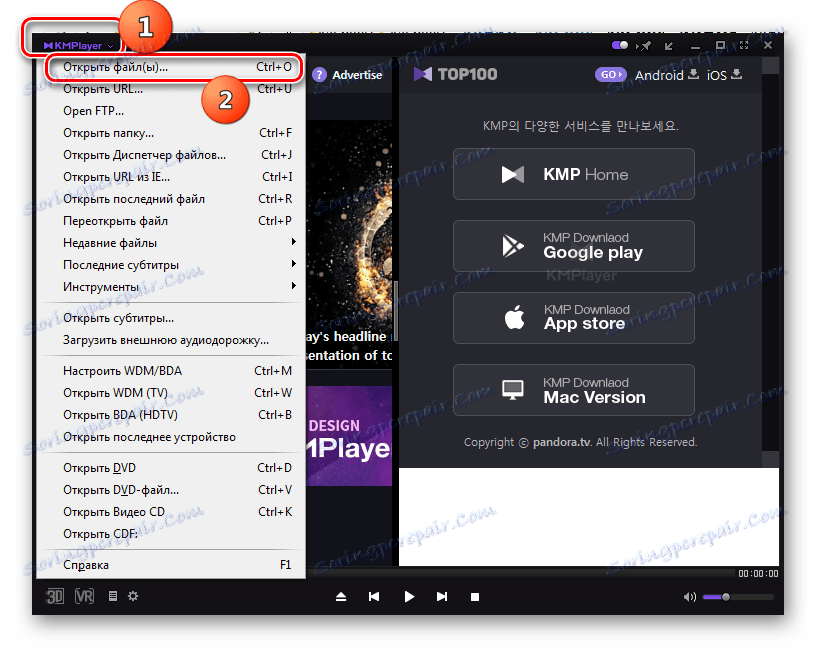Switch to fullscreen using the expand icon
Screen dimensions: 816x647
click(x=744, y=45)
